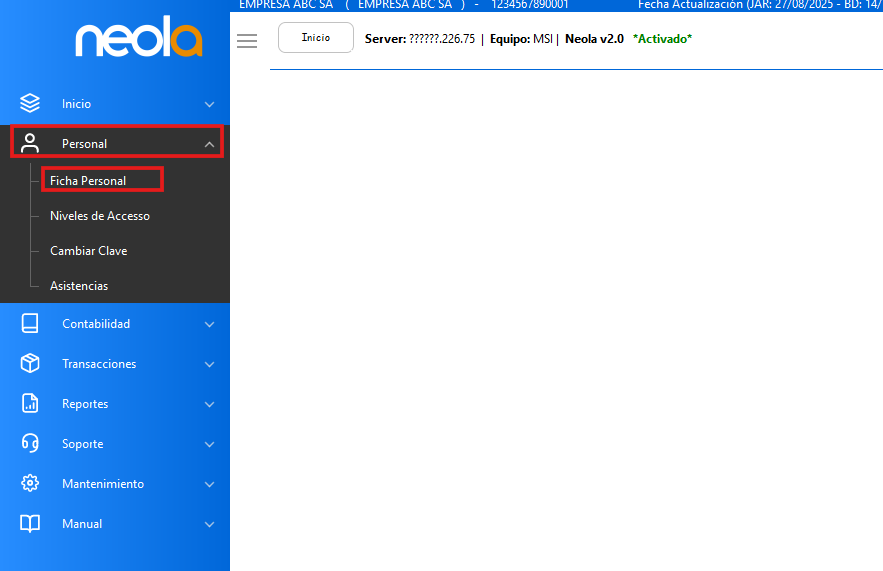Image resolution: width=883 pixels, height=571 pixels.
Task: Expand the Contabilidad chevron arrow
Action: click(x=209, y=324)
